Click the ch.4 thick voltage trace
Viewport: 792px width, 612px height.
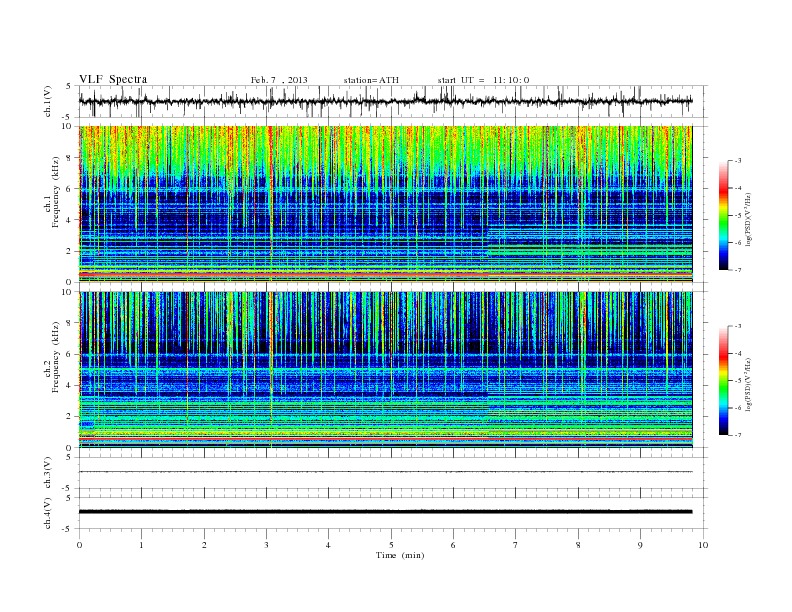click(x=385, y=512)
